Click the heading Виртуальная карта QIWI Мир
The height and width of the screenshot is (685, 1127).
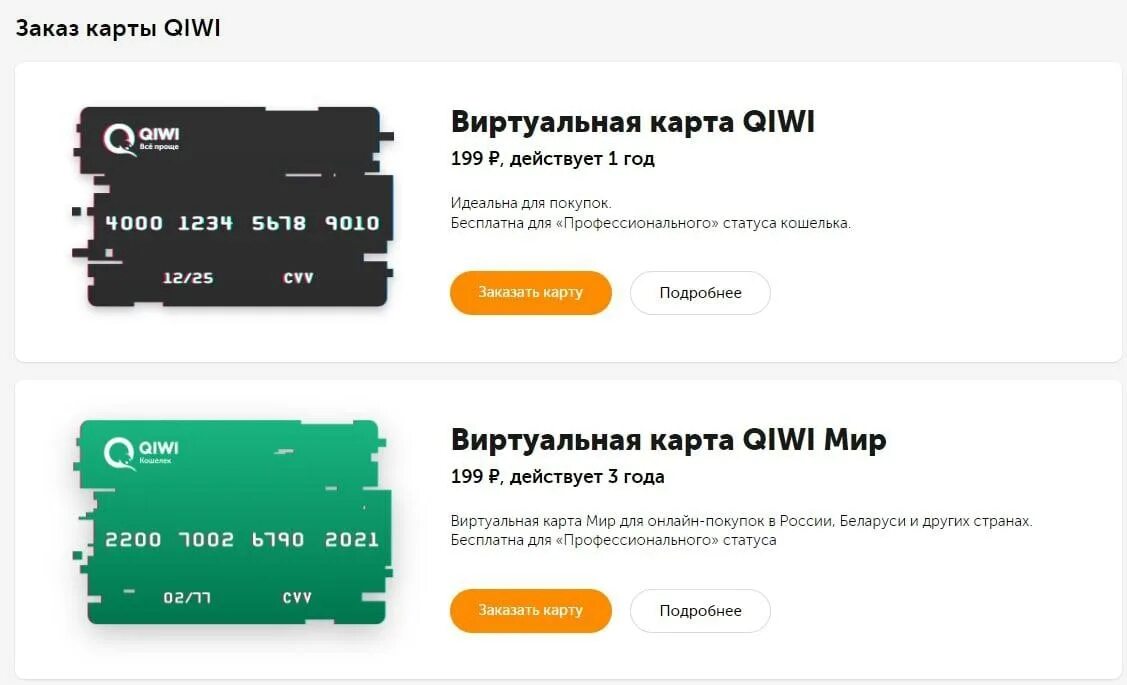(x=668, y=439)
